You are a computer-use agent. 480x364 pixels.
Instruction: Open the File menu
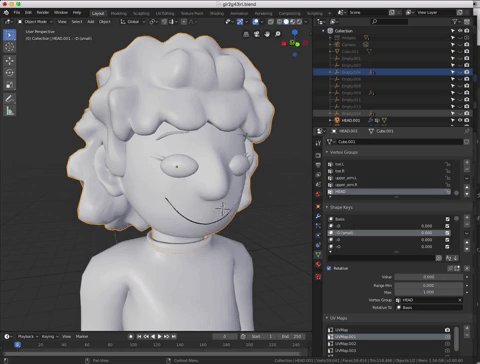[x=17, y=13]
